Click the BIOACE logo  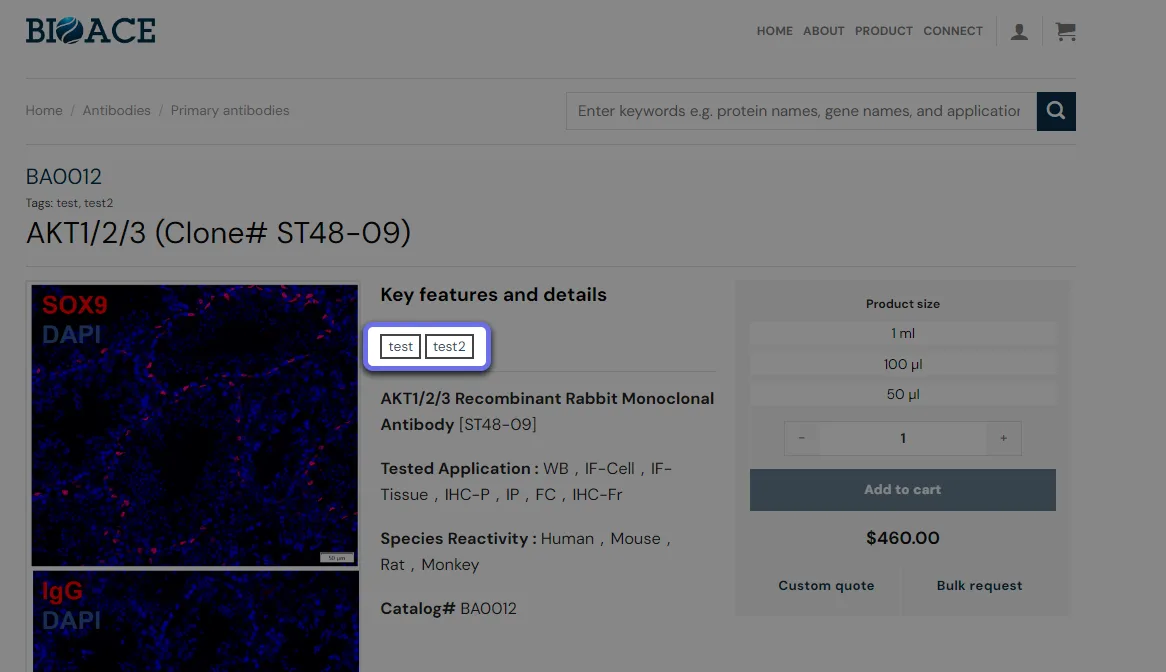[91, 30]
